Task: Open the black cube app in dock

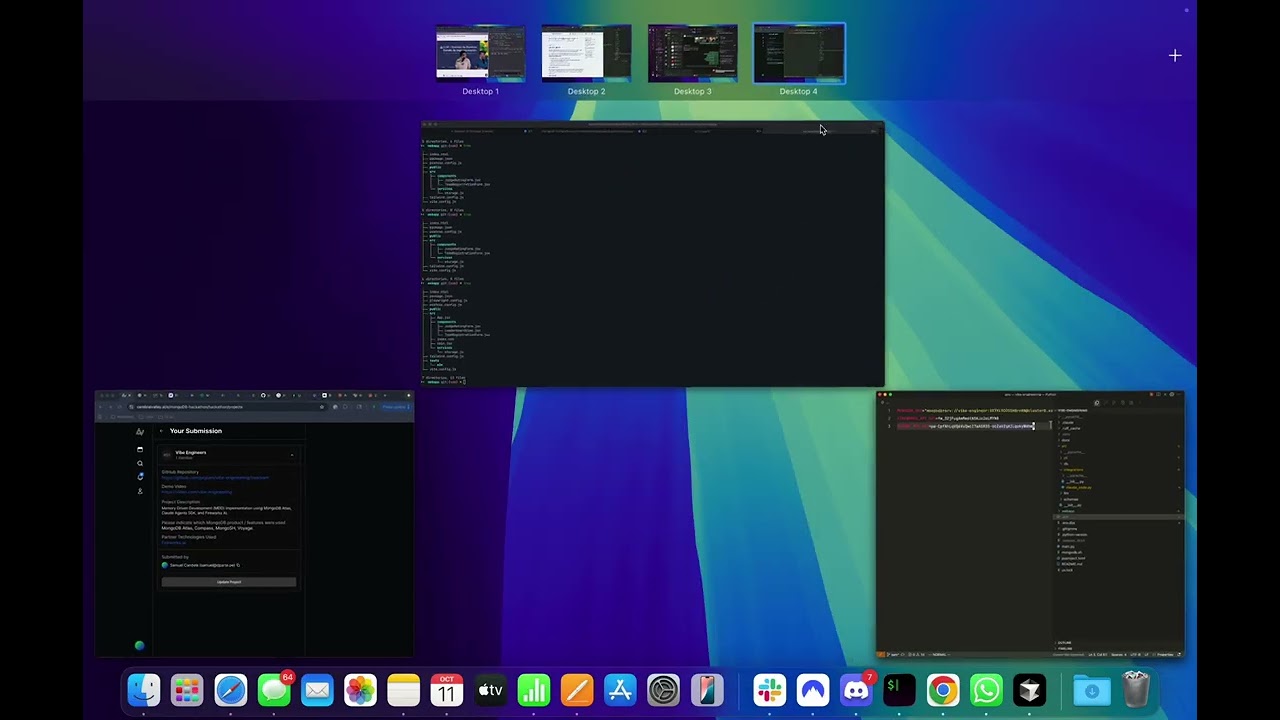Action: (1029, 690)
